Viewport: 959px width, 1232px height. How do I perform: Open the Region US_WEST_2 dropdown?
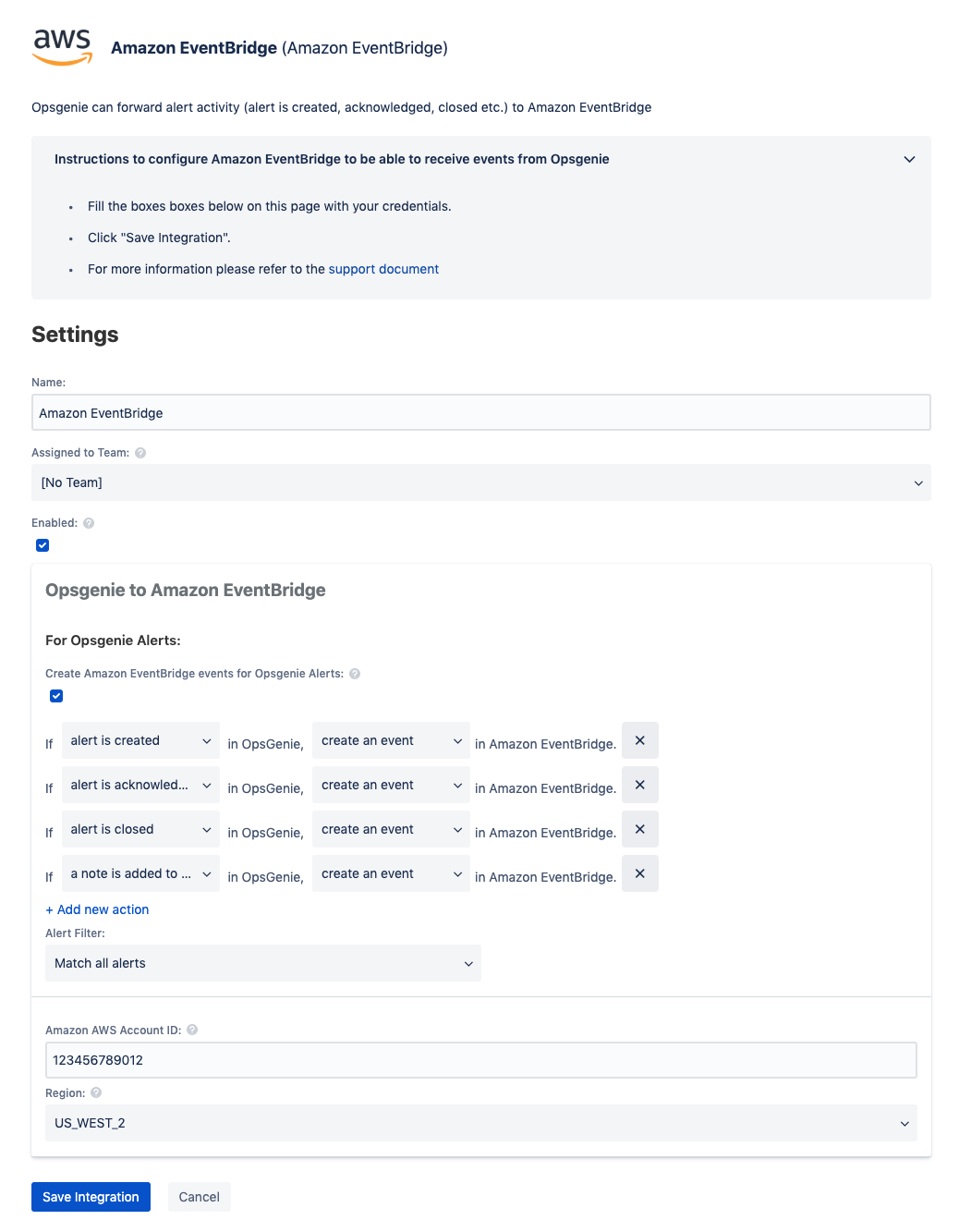(x=481, y=1123)
